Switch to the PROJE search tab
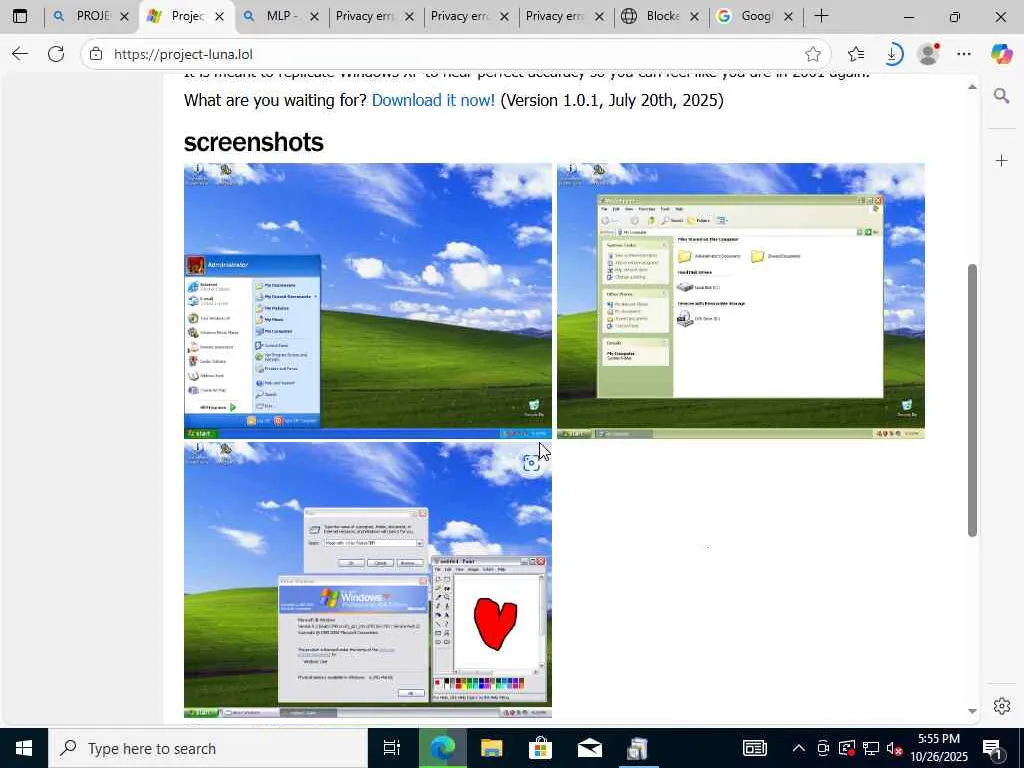1024x768 pixels. [91, 16]
